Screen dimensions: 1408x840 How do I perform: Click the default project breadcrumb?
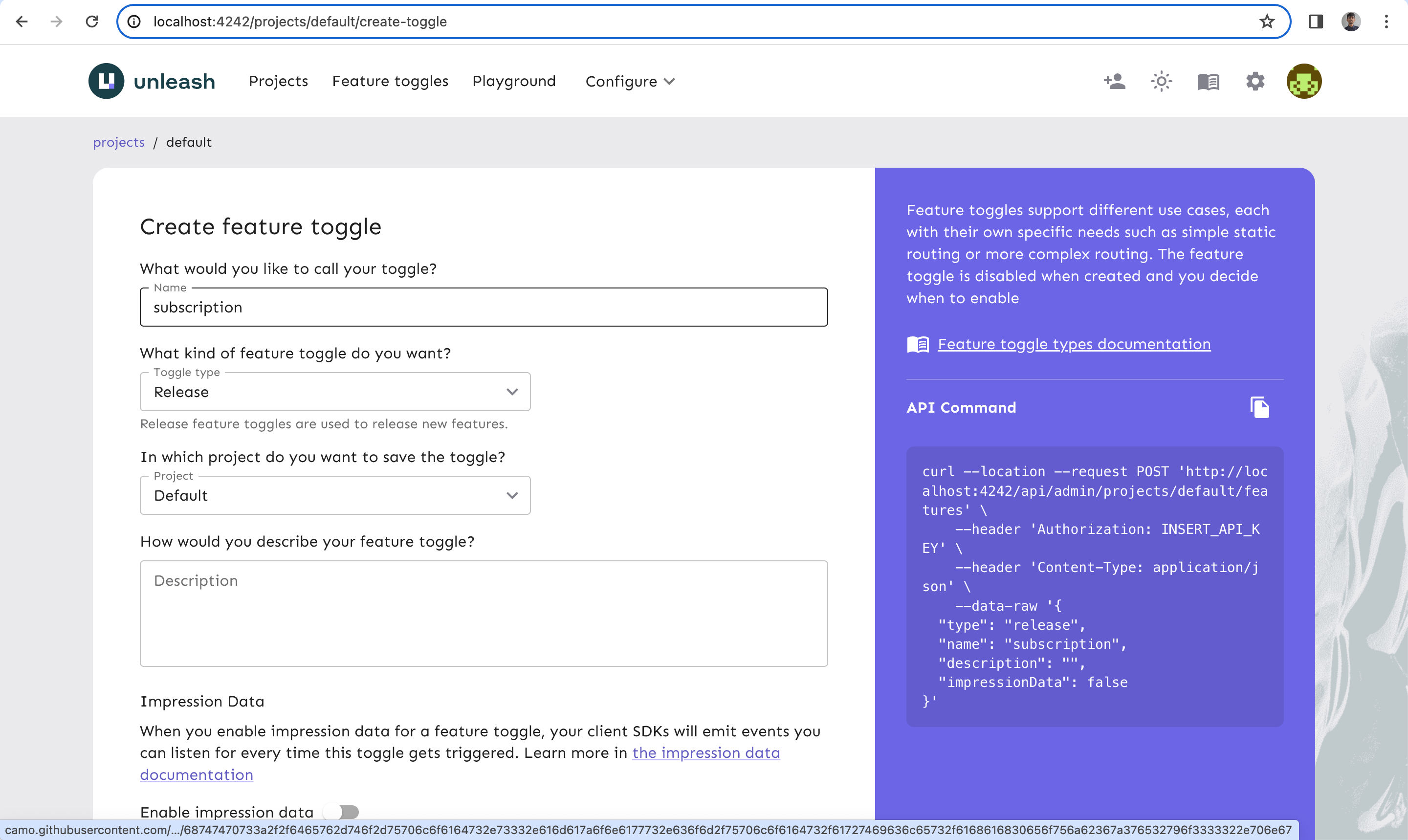pyautogui.click(x=189, y=141)
